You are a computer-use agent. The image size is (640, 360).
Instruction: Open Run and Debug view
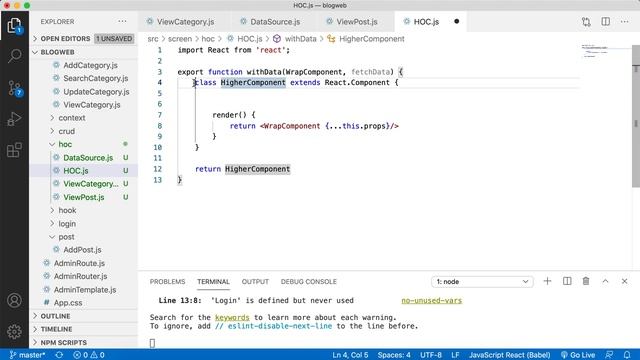(14, 119)
